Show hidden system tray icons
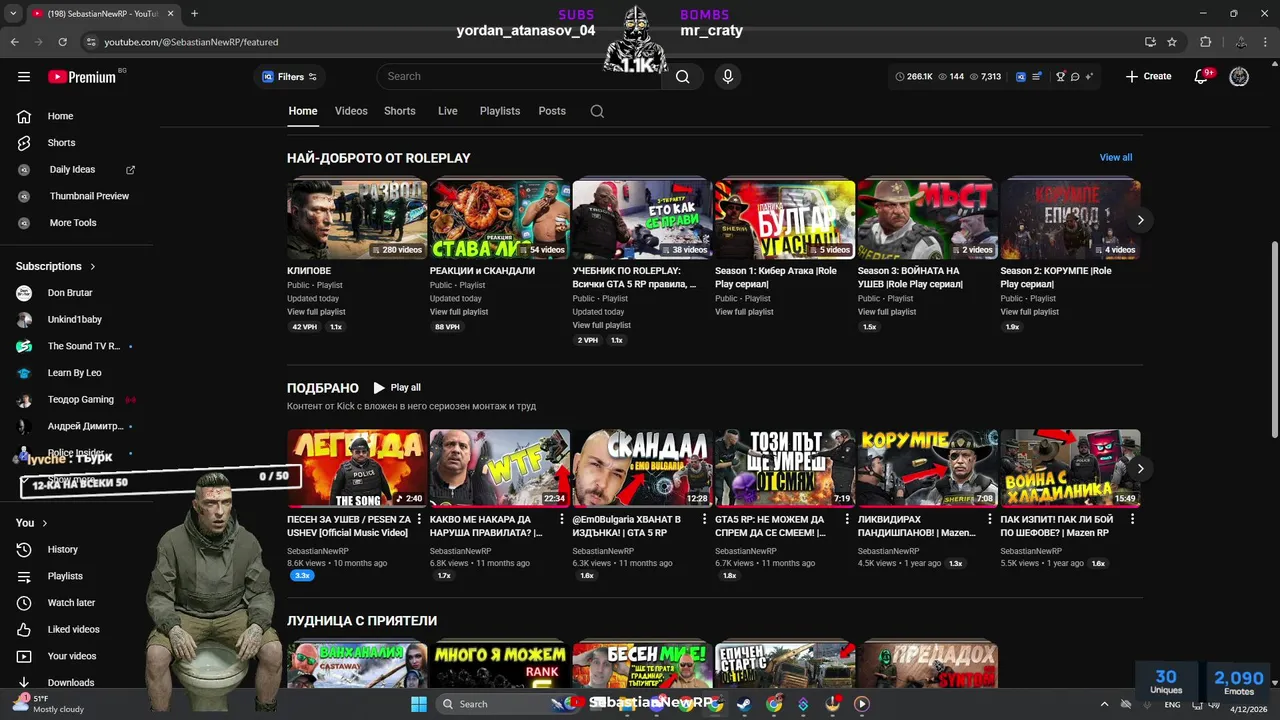Image resolution: width=1280 pixels, height=720 pixels. [1104, 704]
